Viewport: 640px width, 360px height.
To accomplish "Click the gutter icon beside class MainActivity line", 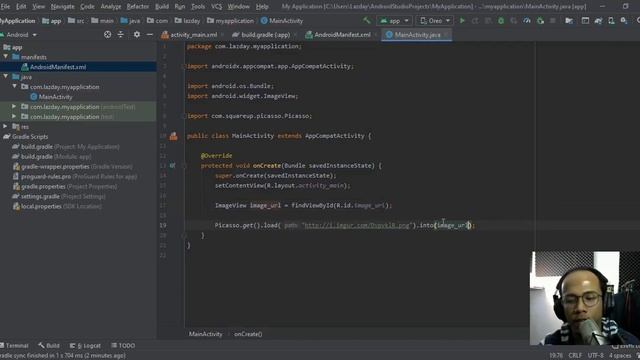I will pyautogui.click(x=173, y=136).
